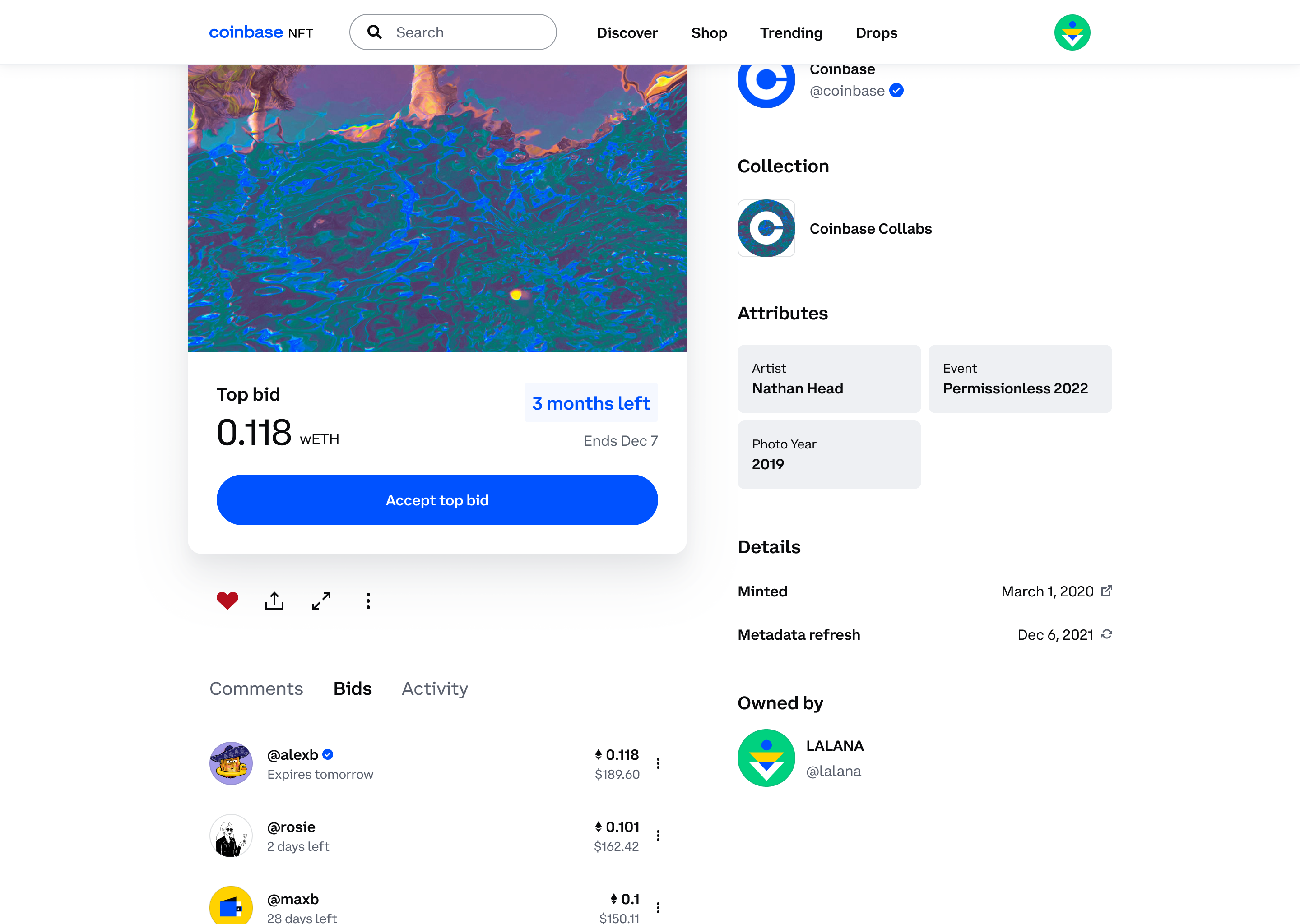Open options menu for @maxb bid
This screenshot has height=924, width=1300.
[658, 907]
